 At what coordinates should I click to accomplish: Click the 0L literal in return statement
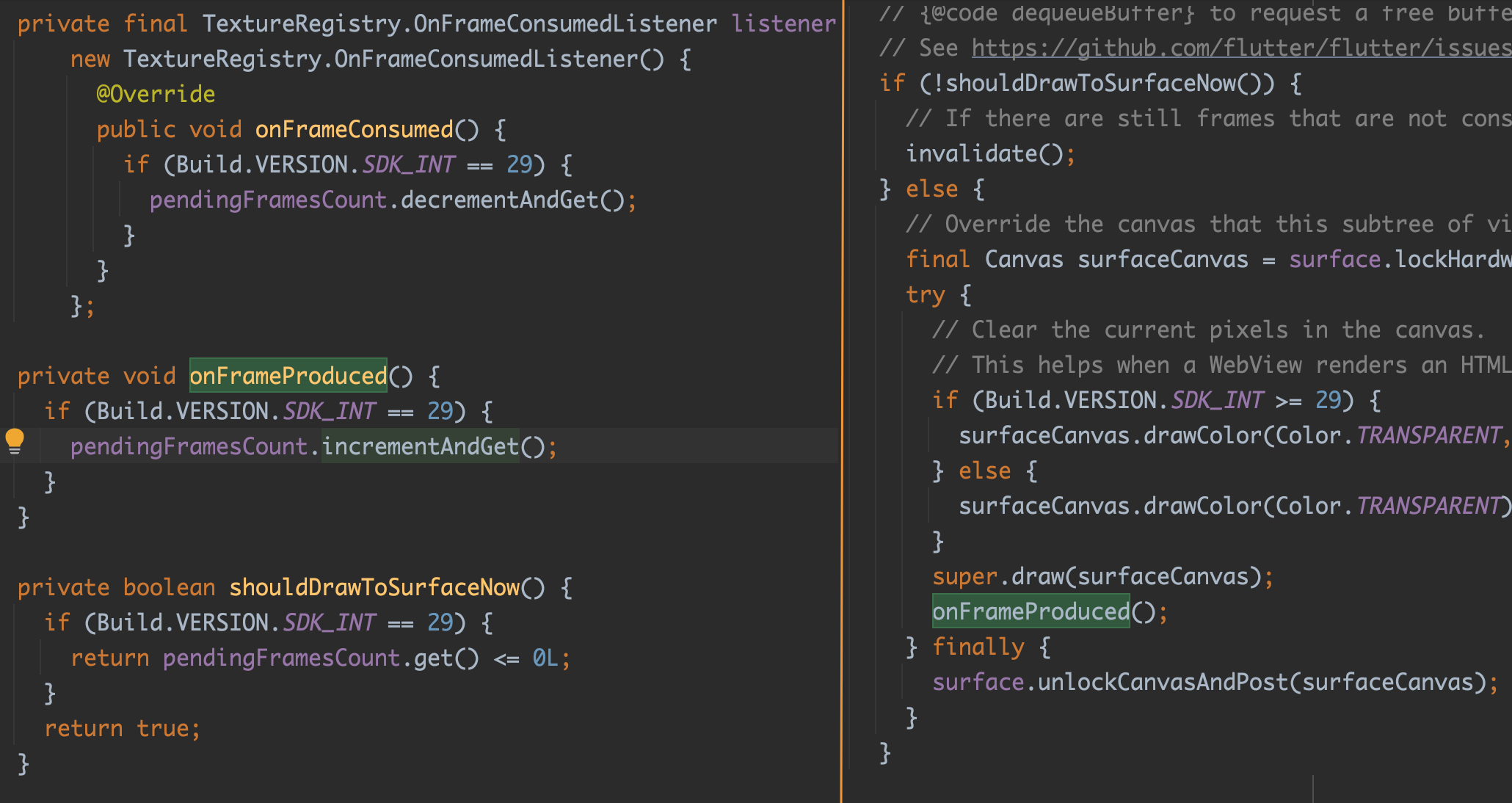tap(545, 658)
